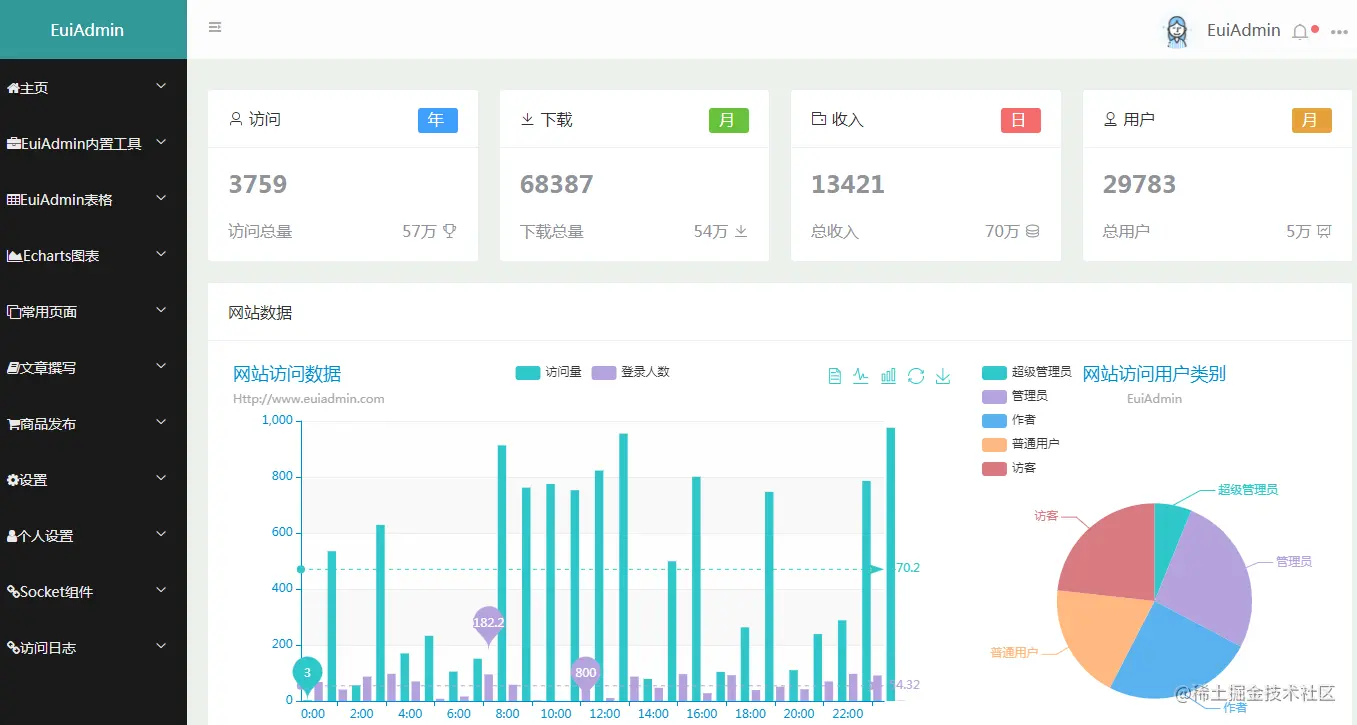Click the 月 badge on 下载 card
Viewport: 1357px width, 725px height.
point(728,120)
